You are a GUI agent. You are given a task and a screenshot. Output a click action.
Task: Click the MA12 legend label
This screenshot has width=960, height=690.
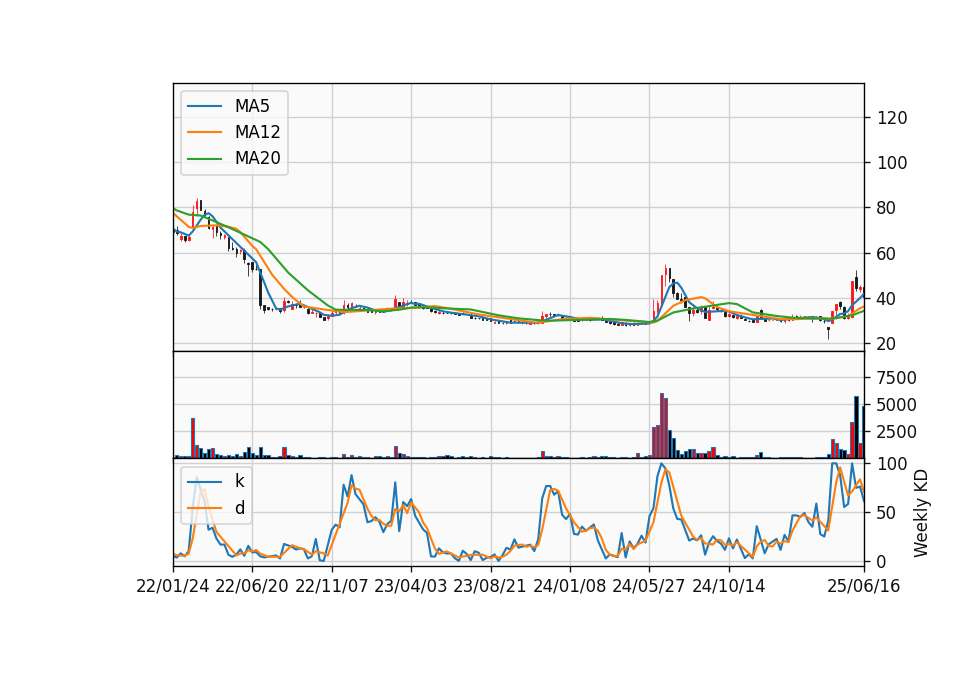tap(257, 132)
